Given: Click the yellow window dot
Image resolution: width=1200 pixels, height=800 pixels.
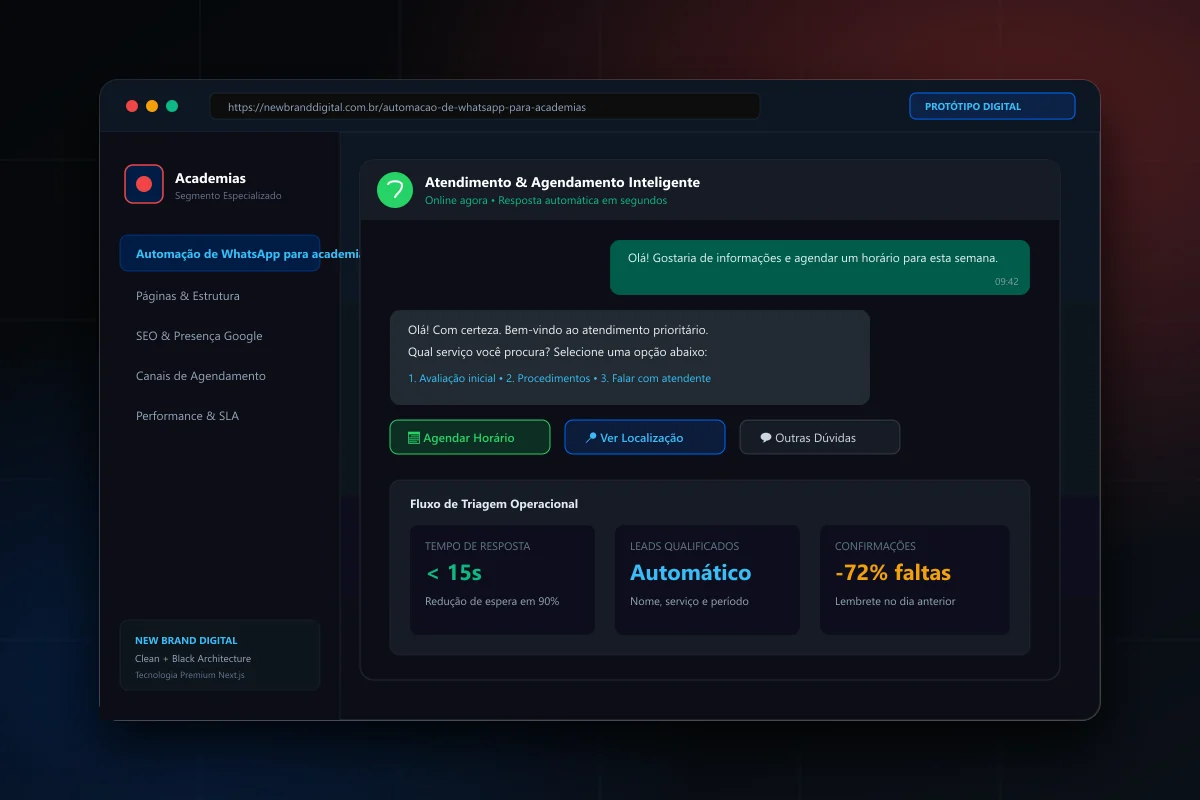Looking at the screenshot, I should point(152,106).
